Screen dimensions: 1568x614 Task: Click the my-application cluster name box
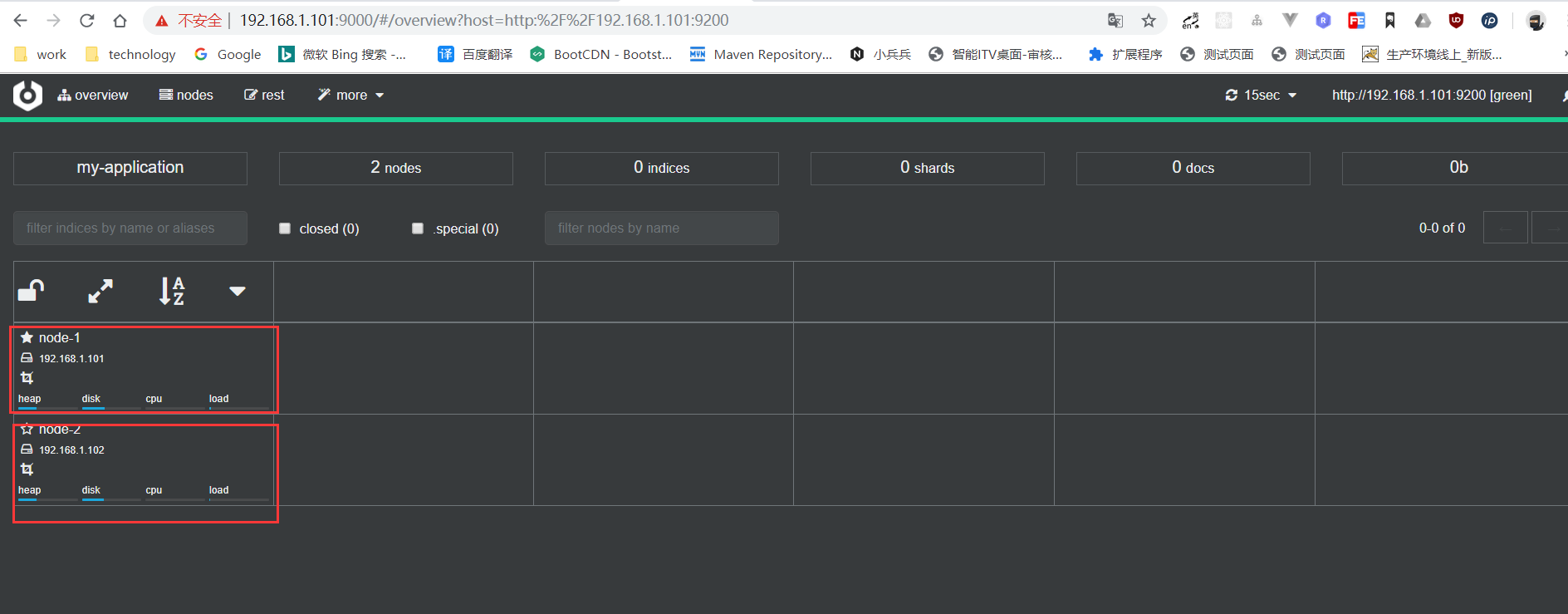(x=130, y=168)
